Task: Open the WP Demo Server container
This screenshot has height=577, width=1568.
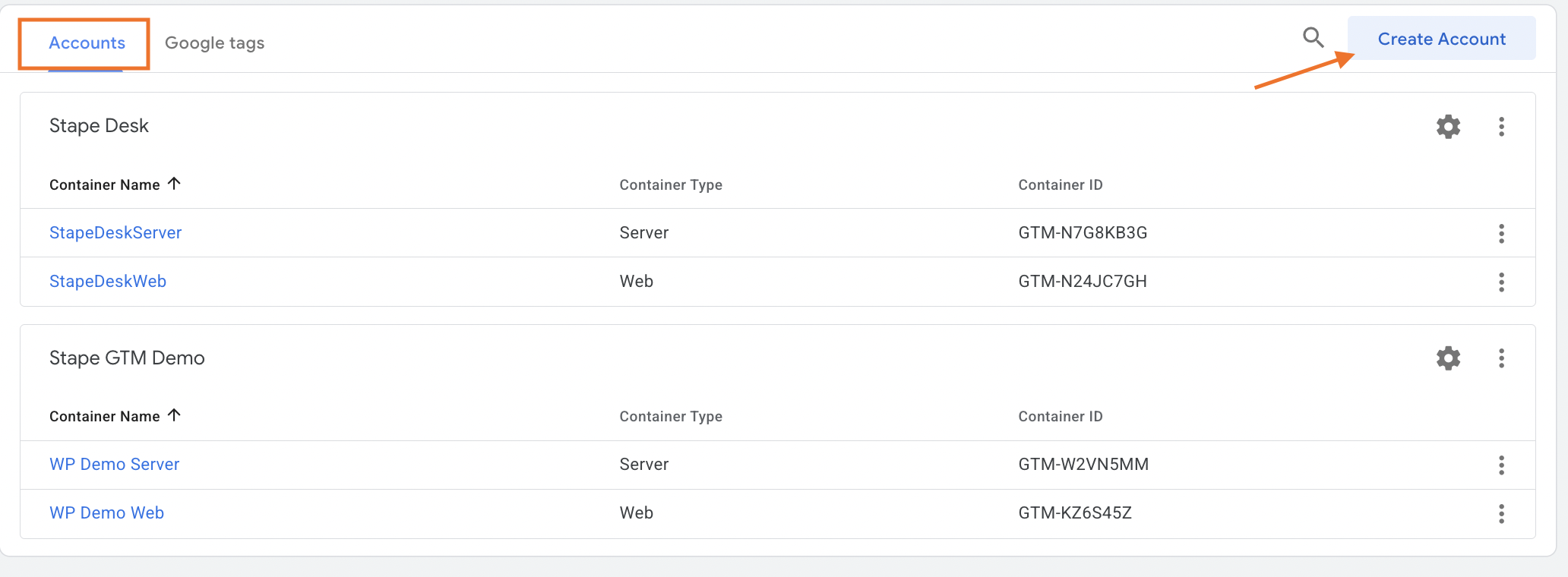Action: tap(115, 464)
